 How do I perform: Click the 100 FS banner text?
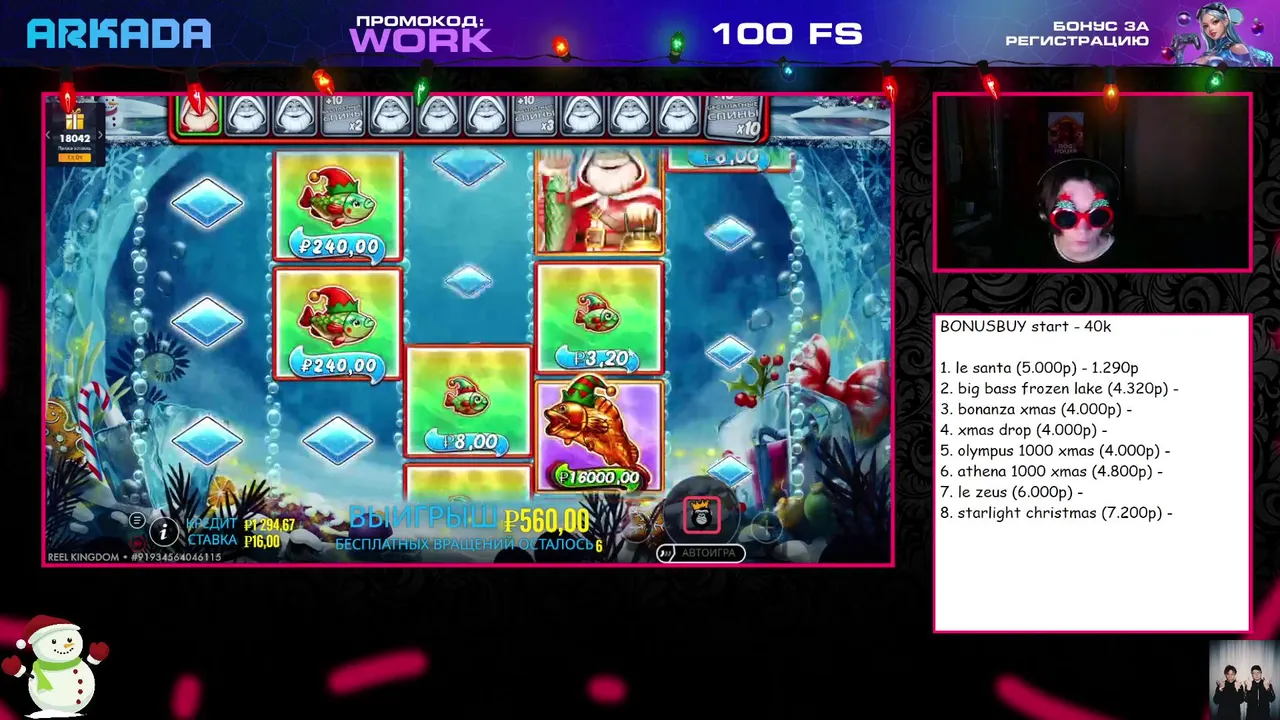tap(787, 34)
